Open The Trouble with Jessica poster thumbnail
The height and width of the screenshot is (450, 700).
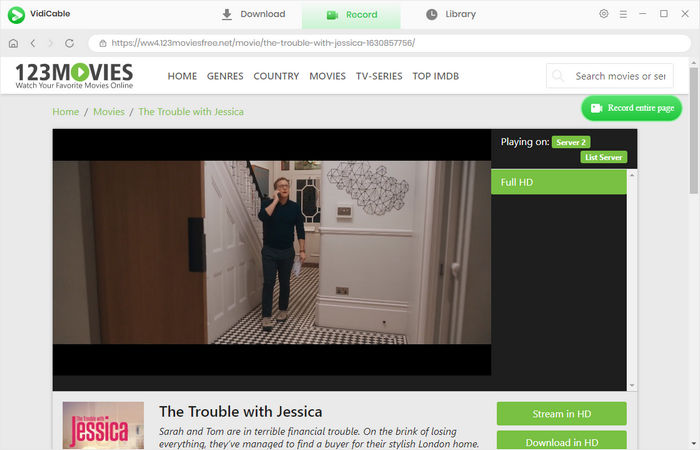(x=103, y=425)
